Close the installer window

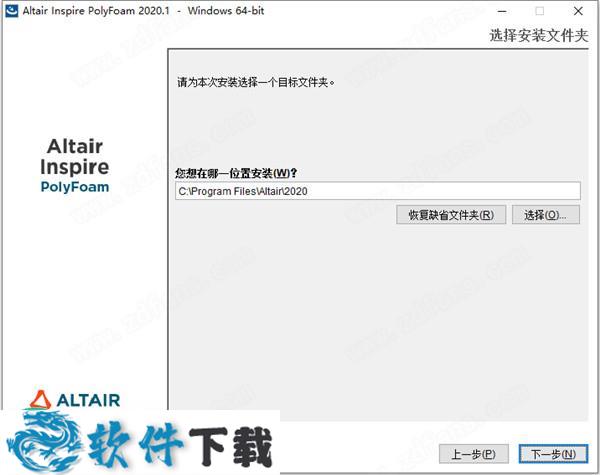click(x=578, y=11)
